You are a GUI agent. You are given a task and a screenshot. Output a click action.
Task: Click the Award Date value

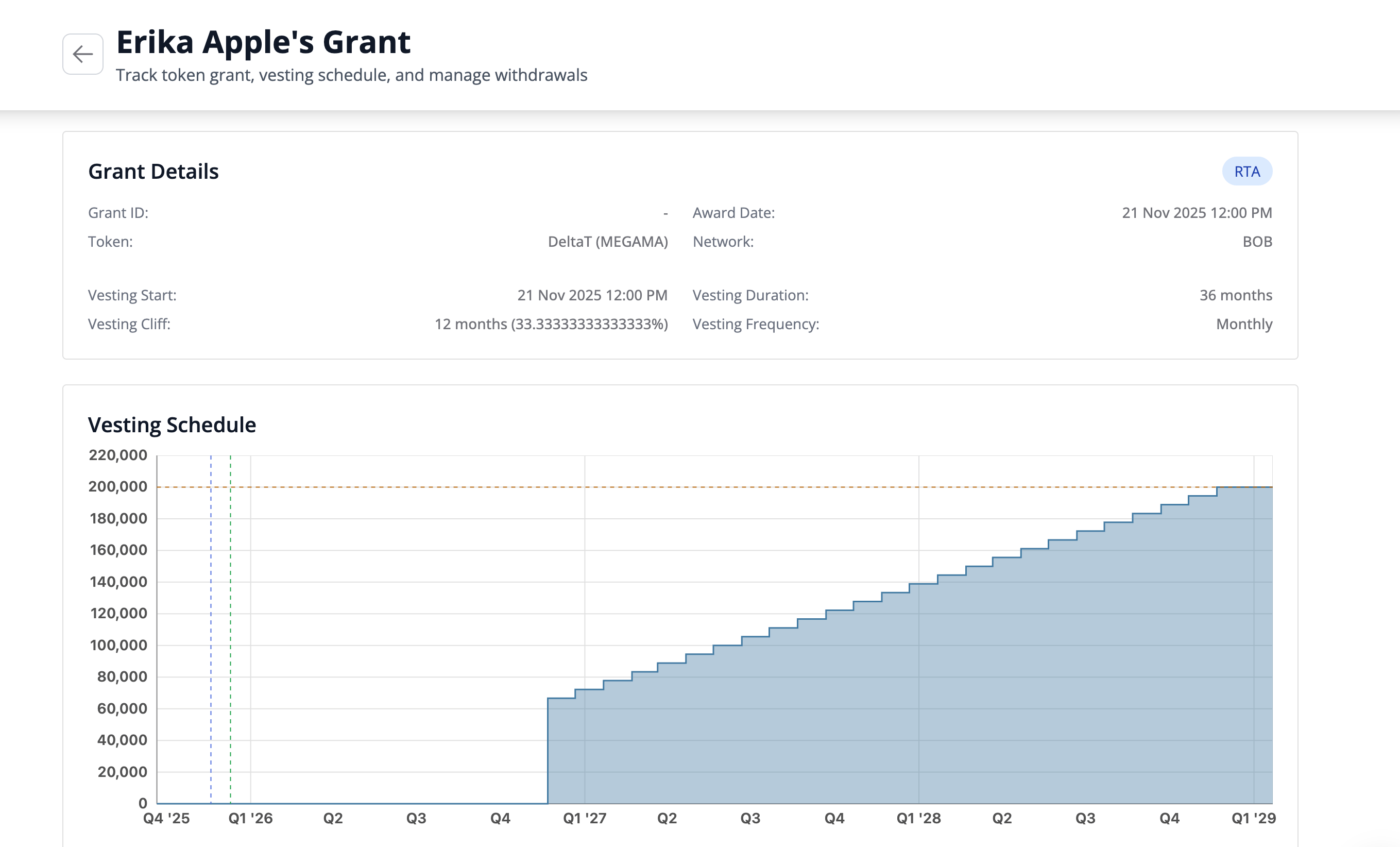coord(1197,213)
